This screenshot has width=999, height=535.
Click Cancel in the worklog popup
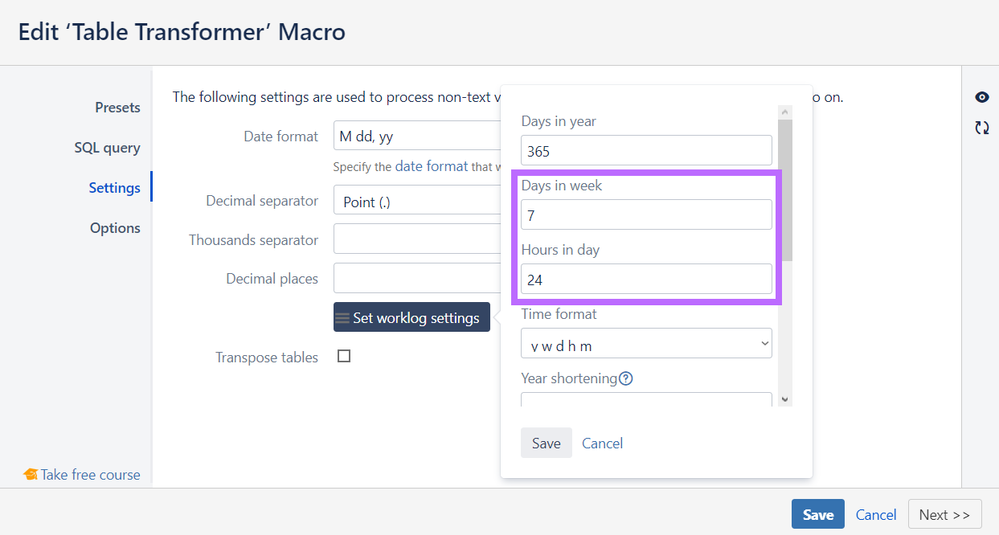click(x=602, y=443)
